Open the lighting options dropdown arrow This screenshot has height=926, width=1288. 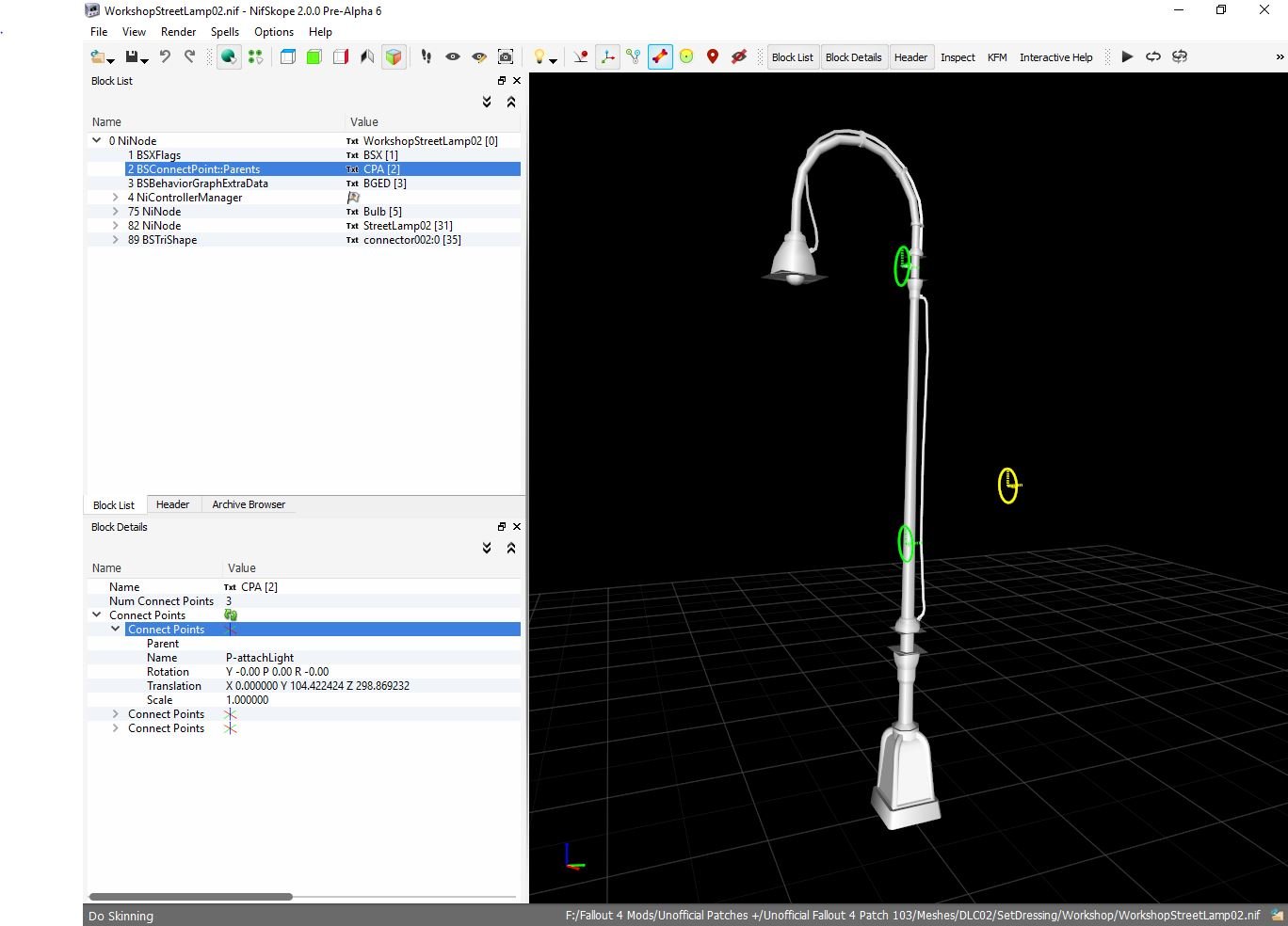[553, 61]
